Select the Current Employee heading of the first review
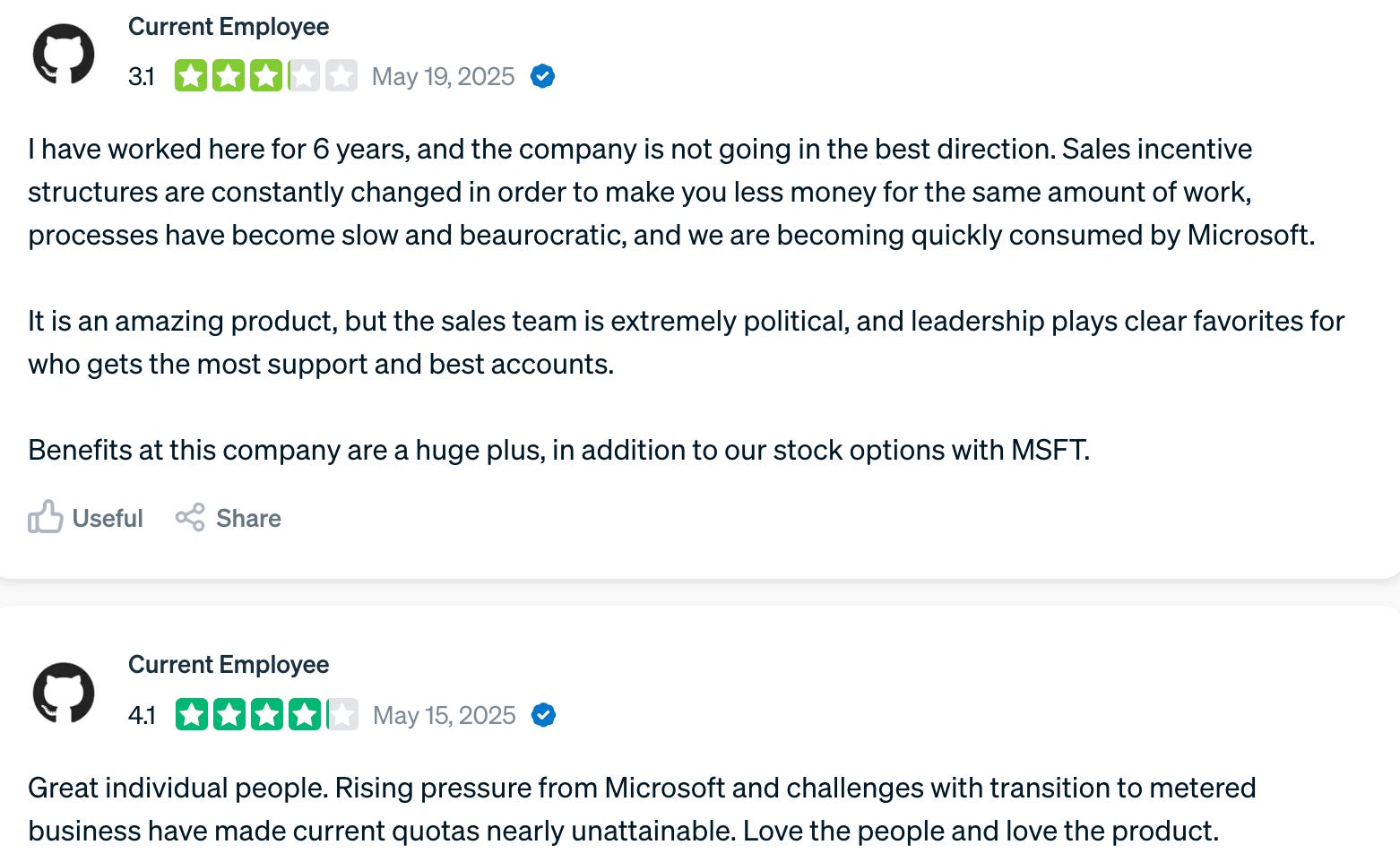Screen dimensions: 1400x862 [x=229, y=27]
